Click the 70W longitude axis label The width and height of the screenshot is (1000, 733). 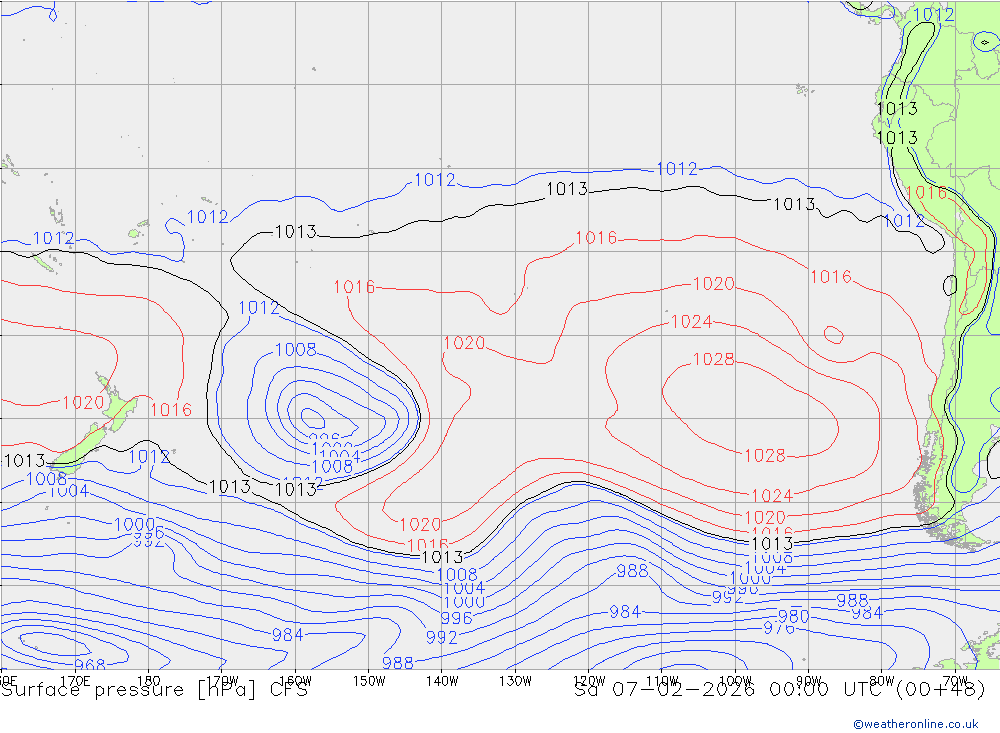click(955, 681)
